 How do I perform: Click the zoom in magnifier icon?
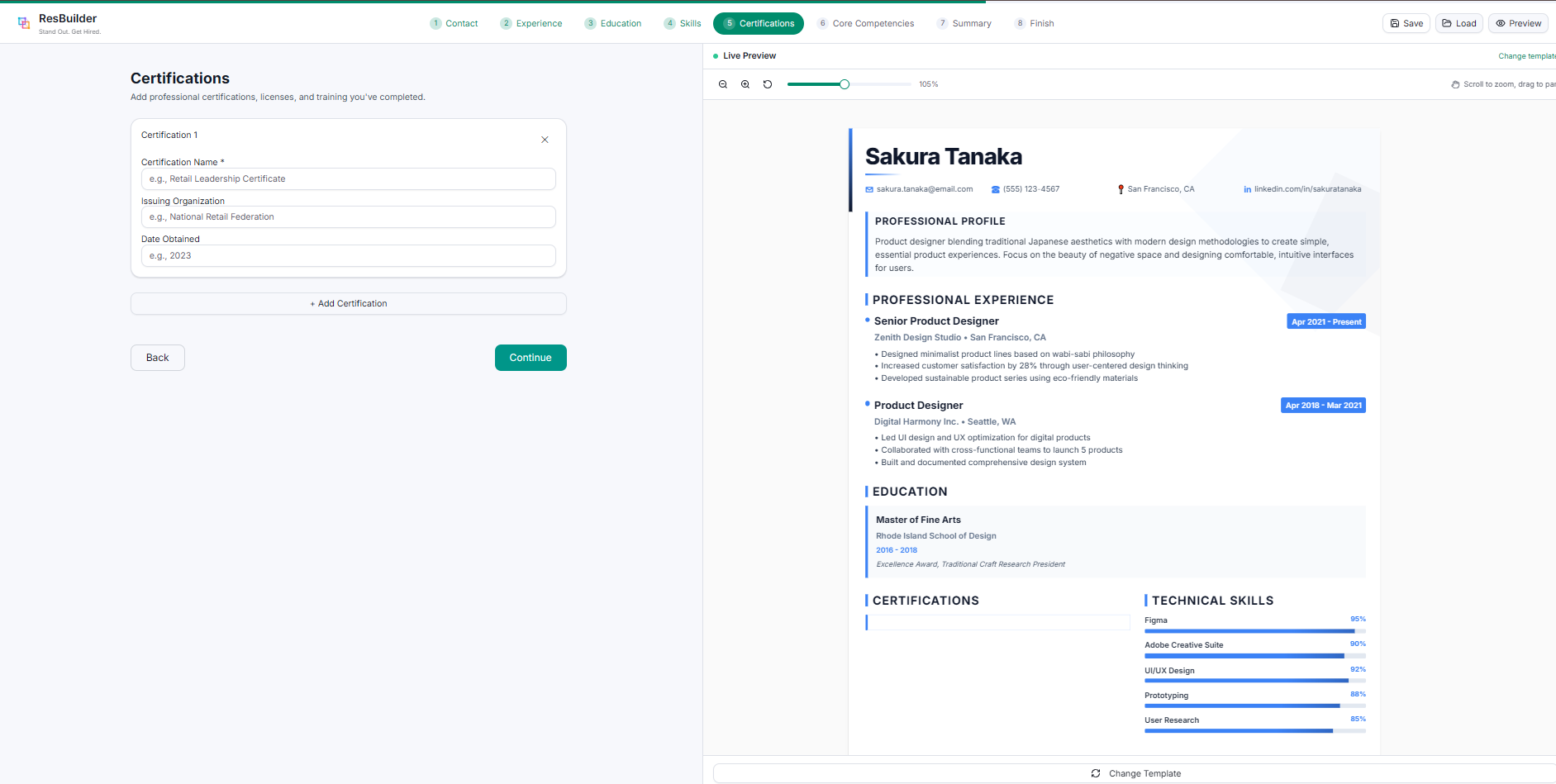(x=745, y=84)
